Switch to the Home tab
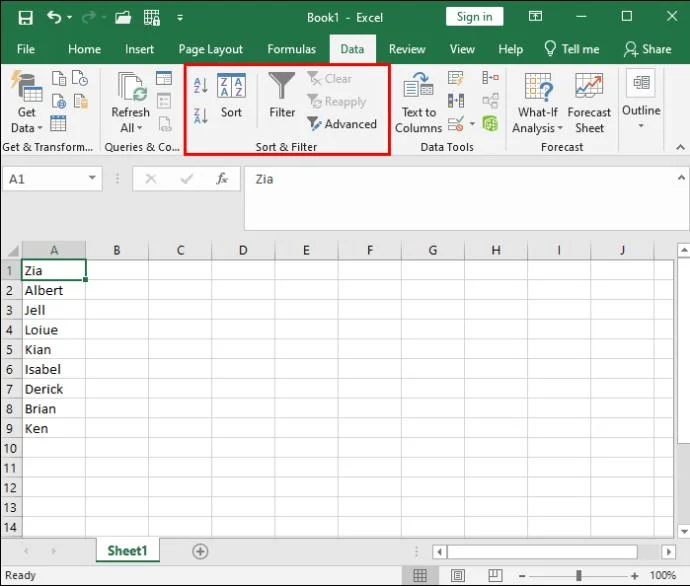 [84, 49]
